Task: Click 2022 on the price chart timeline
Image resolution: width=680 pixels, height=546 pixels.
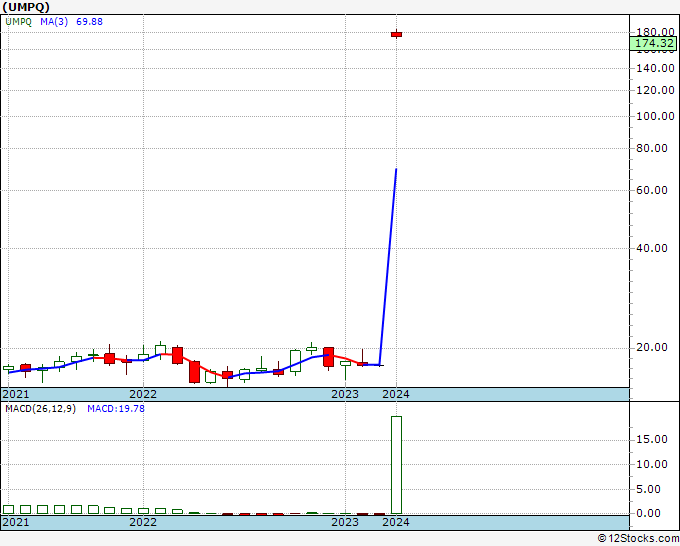Action: click(143, 394)
